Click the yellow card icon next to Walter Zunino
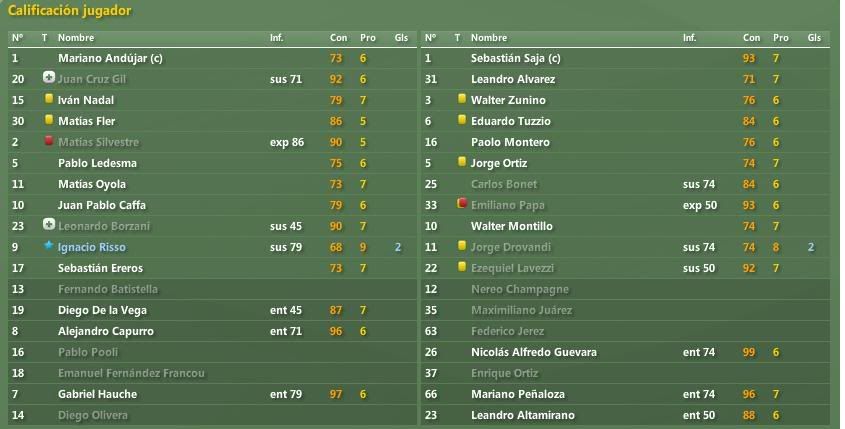Screen dimensions: 845x429 point(462,99)
